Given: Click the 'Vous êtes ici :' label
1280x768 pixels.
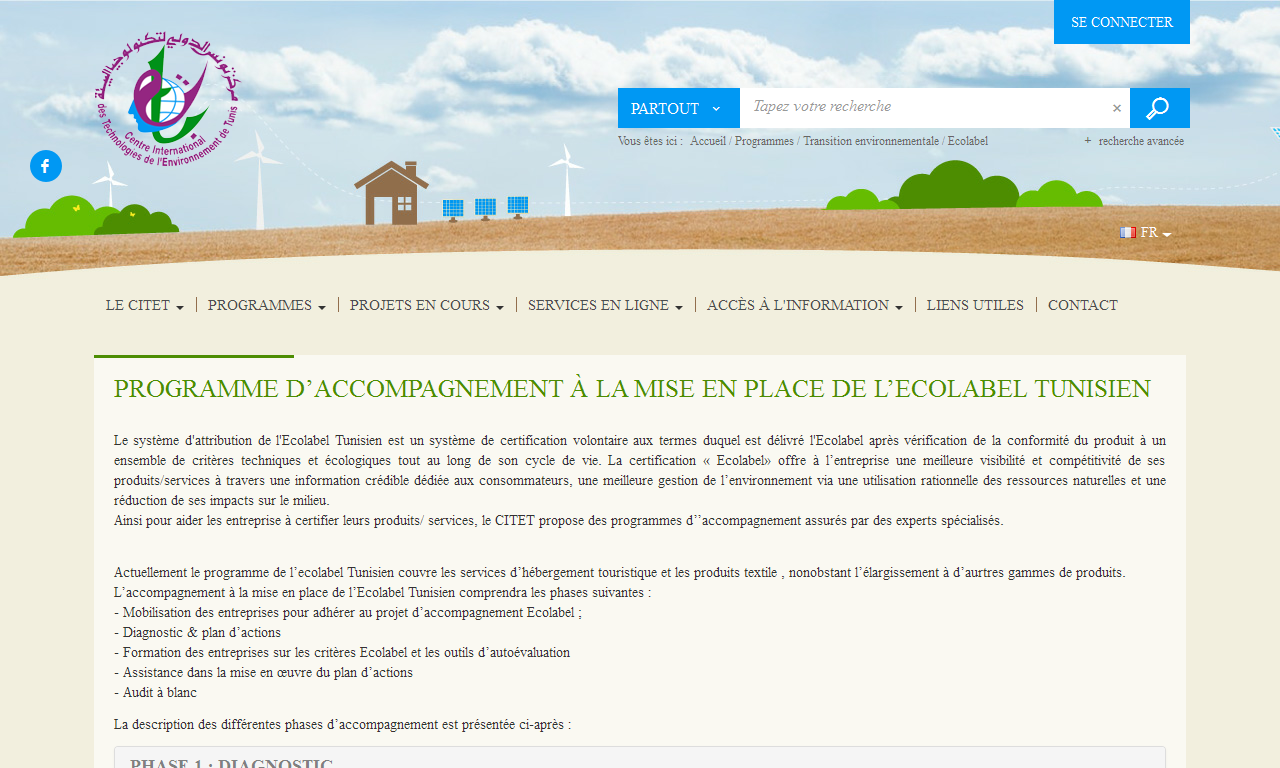Looking at the screenshot, I should click(x=651, y=141).
